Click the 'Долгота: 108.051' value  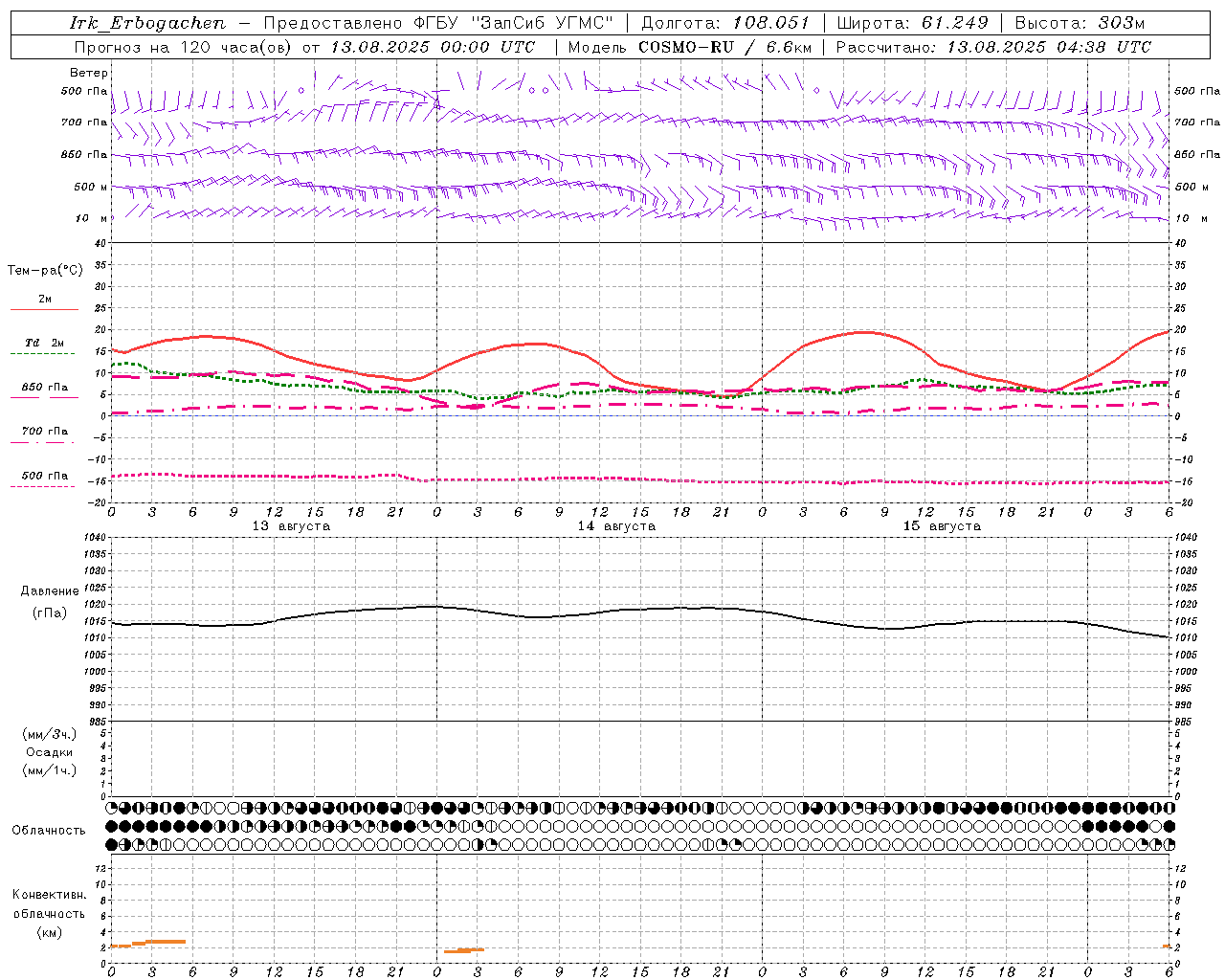click(x=725, y=23)
